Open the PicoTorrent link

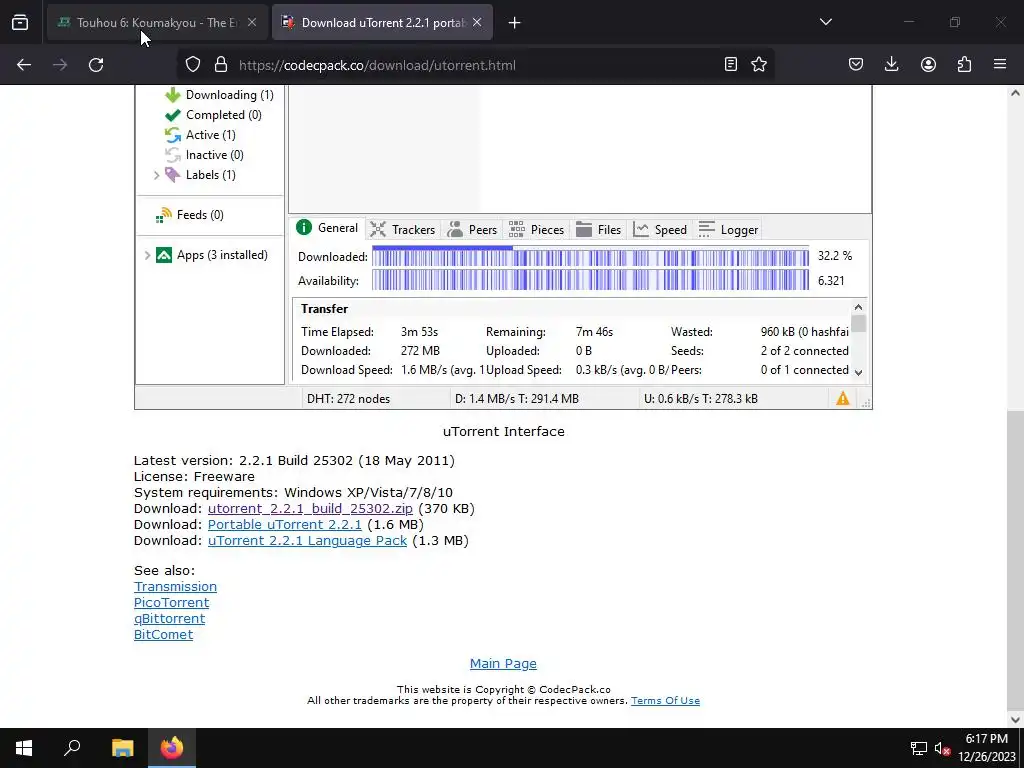click(172, 603)
